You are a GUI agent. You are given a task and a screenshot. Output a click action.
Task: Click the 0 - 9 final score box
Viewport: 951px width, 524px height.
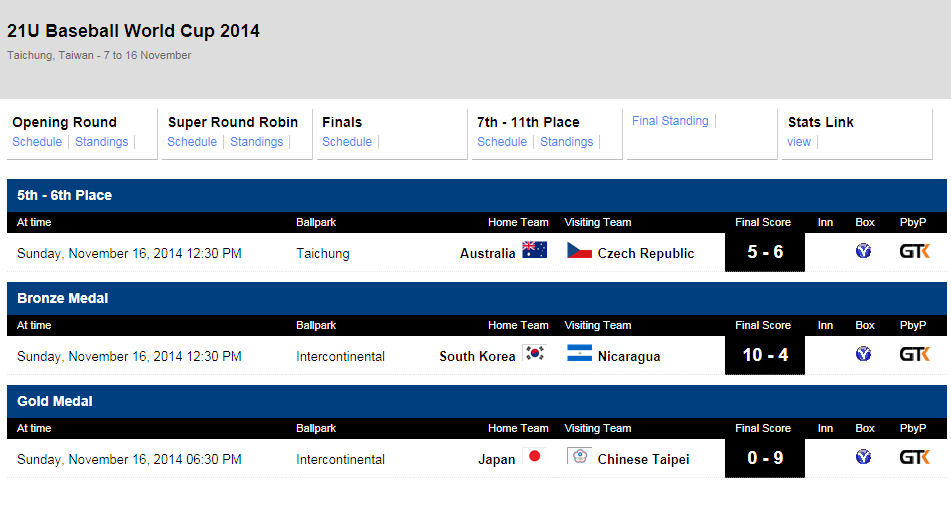pyautogui.click(x=765, y=458)
